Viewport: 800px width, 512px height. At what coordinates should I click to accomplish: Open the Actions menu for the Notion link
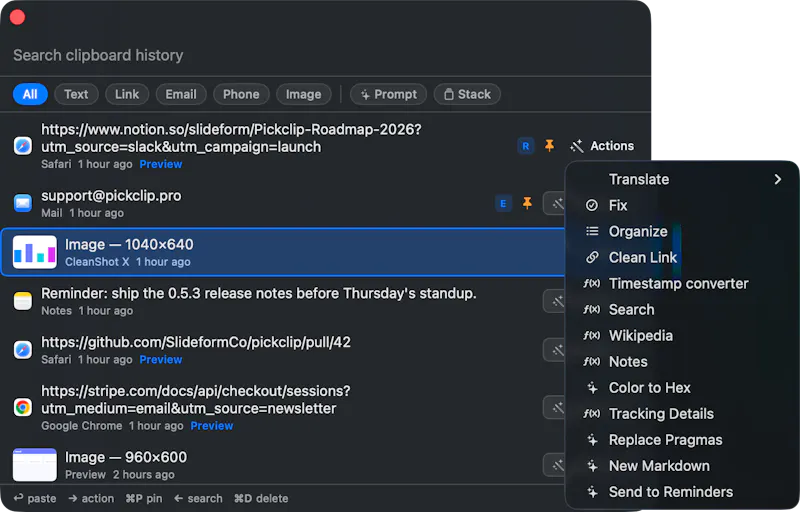(602, 146)
